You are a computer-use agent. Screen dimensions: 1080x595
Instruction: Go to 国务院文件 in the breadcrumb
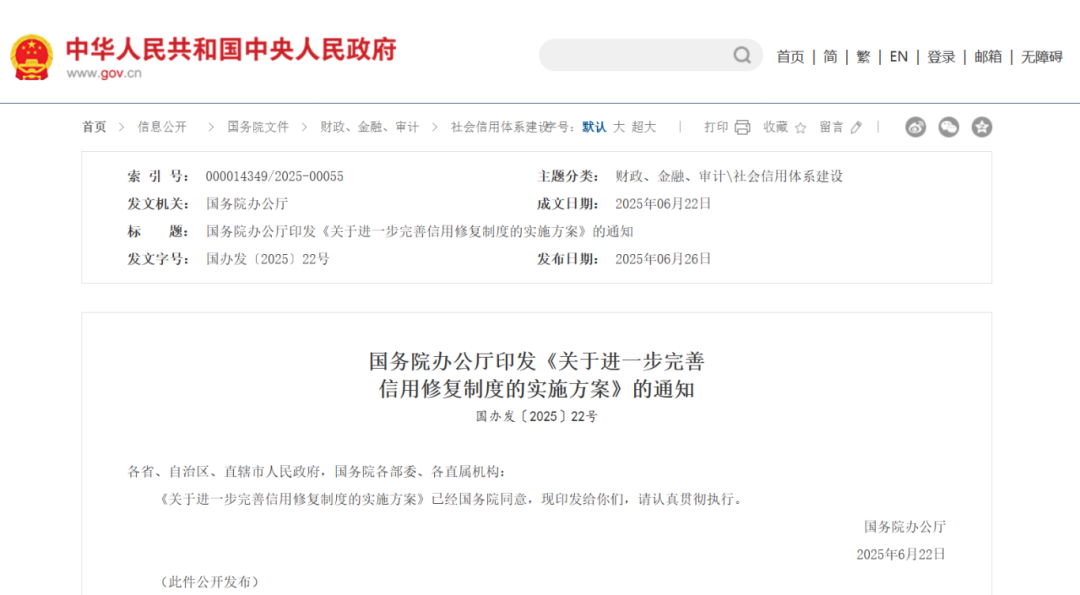(258, 127)
